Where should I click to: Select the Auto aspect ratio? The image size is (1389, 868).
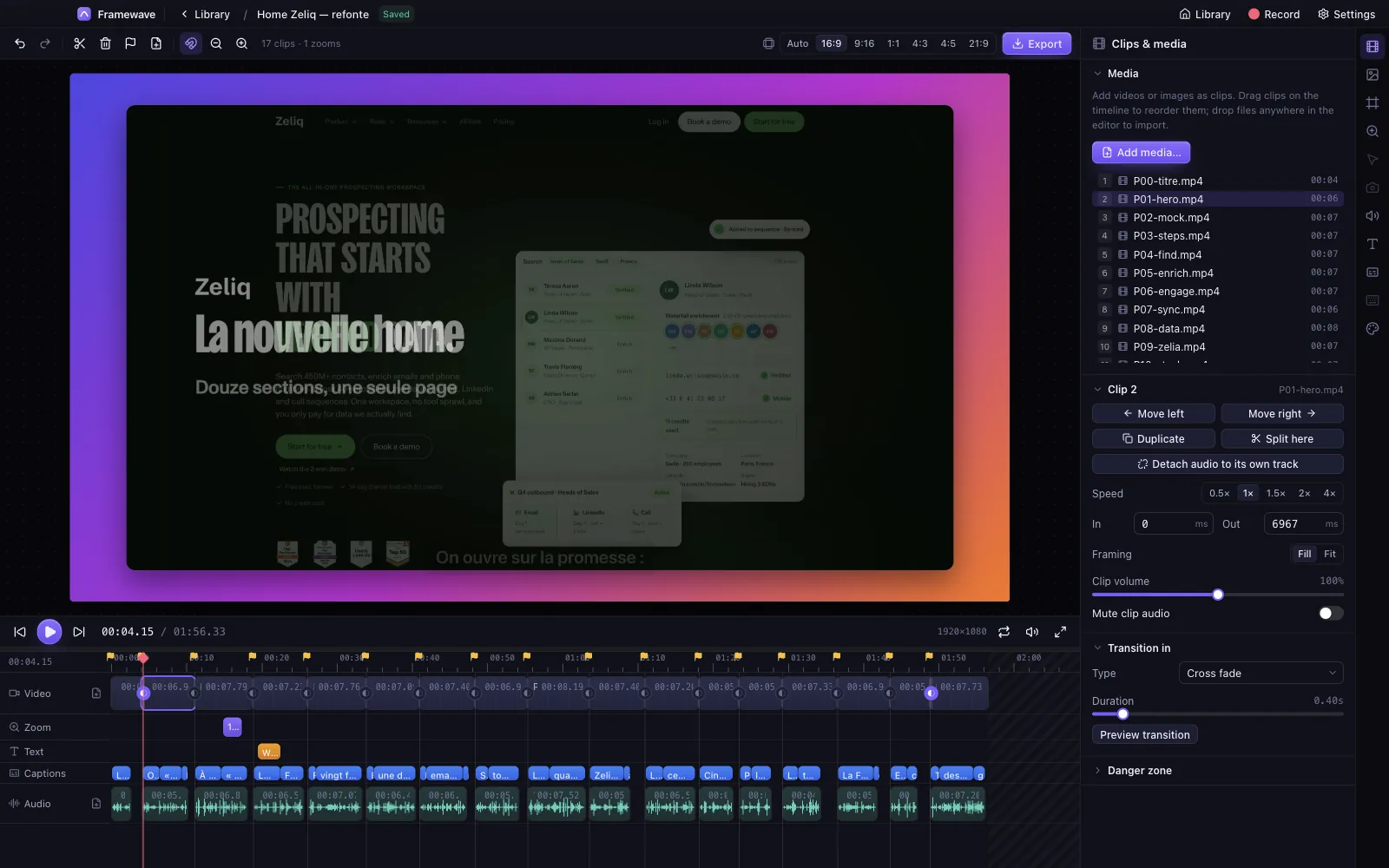click(x=798, y=43)
